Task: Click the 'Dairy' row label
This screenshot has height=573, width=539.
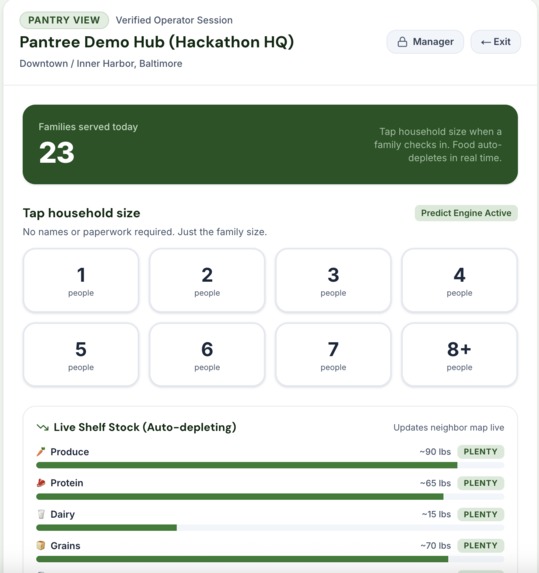Action: 62,514
